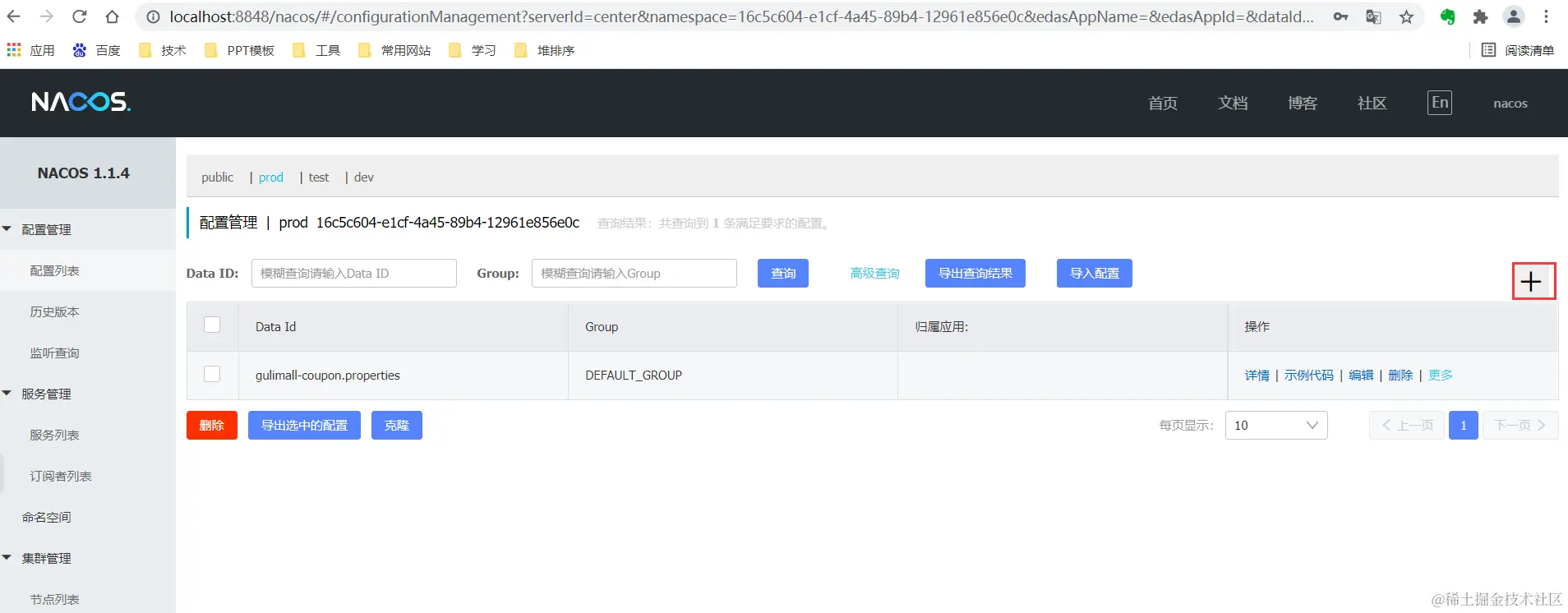Open the page size dropdown showing 10
1568x613 pixels.
coord(1276,425)
